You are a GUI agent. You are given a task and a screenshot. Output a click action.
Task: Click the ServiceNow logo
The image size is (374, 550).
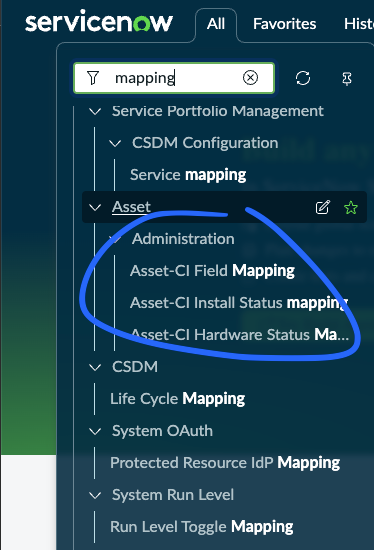pos(99,21)
